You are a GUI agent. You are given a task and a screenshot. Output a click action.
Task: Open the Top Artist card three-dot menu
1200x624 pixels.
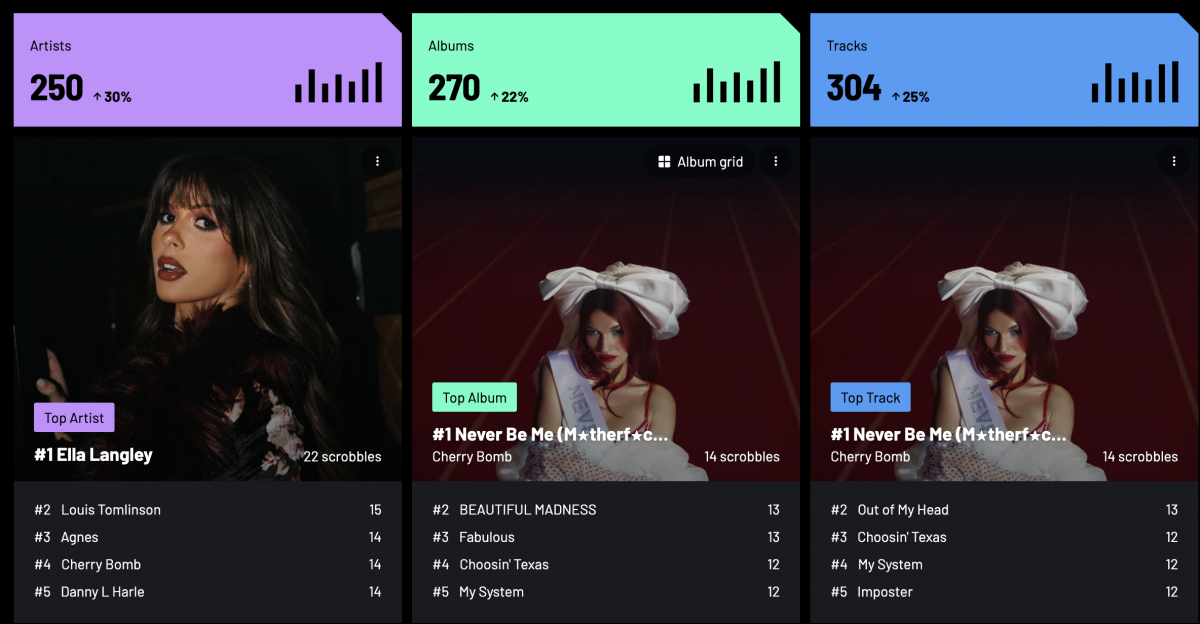click(377, 161)
